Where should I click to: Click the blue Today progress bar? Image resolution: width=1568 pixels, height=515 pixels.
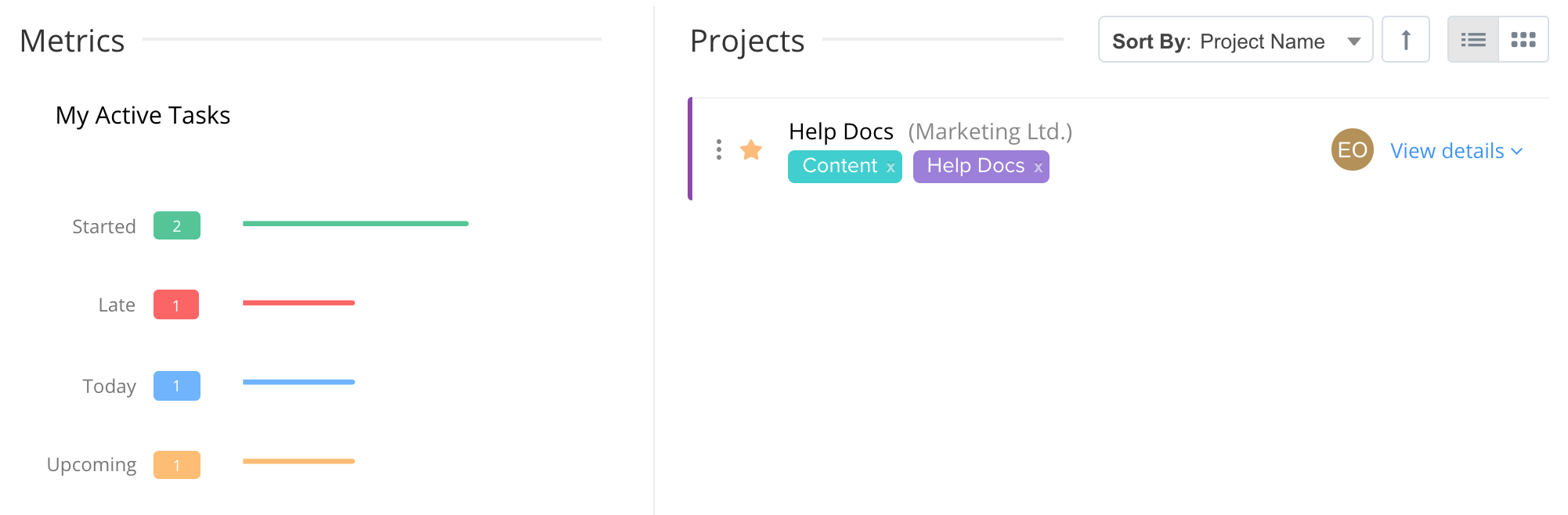click(298, 382)
